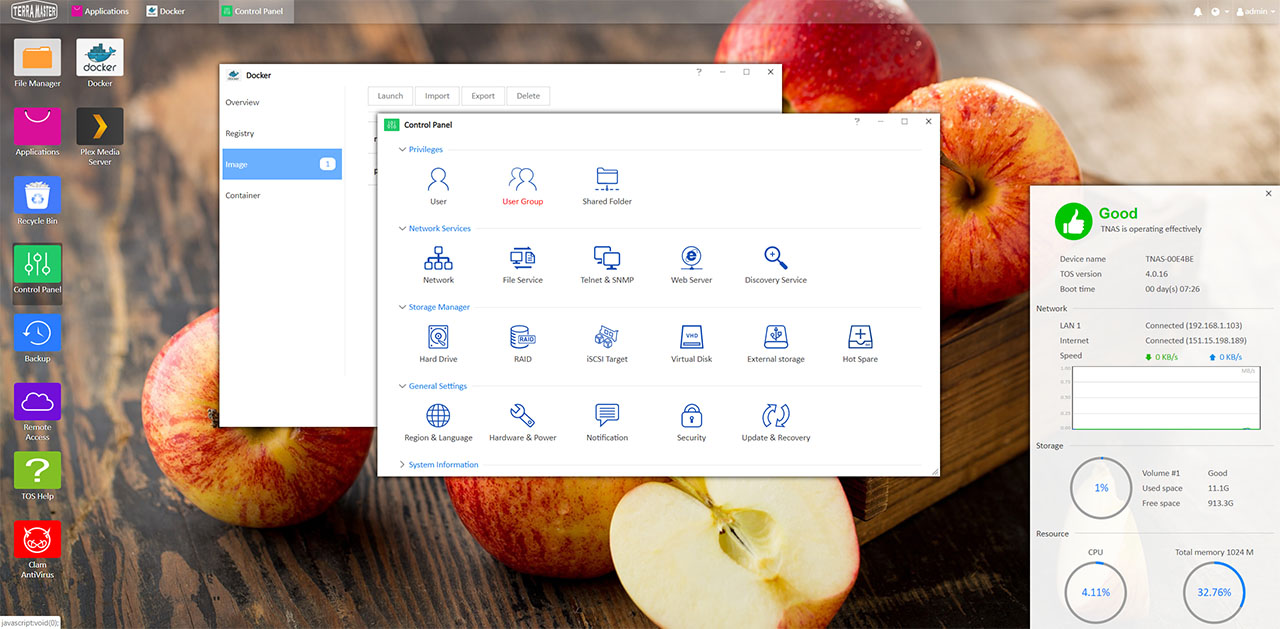The image size is (1280, 629).
Task: Click the Launch button in Docker
Action: (x=390, y=96)
